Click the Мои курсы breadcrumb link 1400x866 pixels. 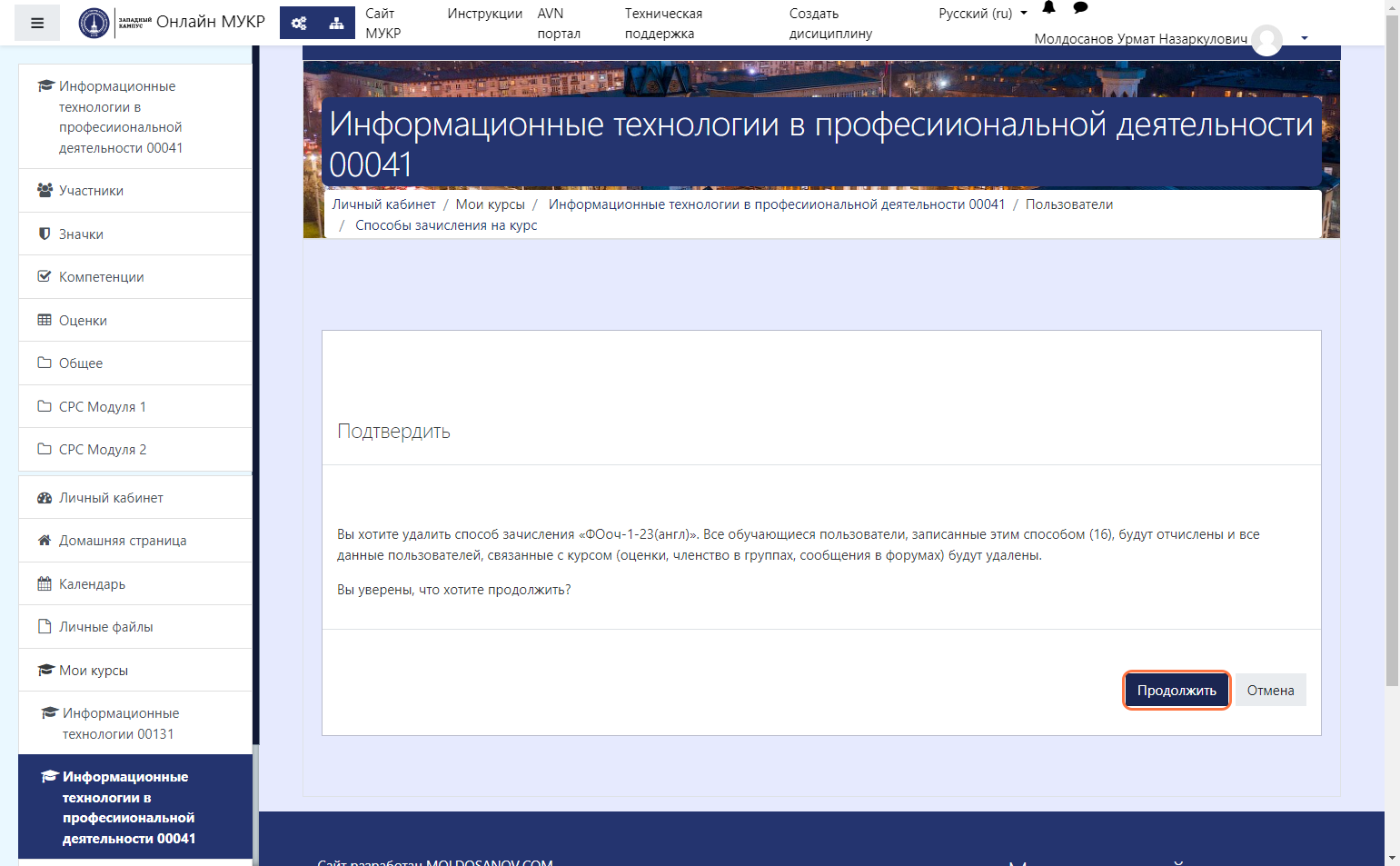click(490, 204)
